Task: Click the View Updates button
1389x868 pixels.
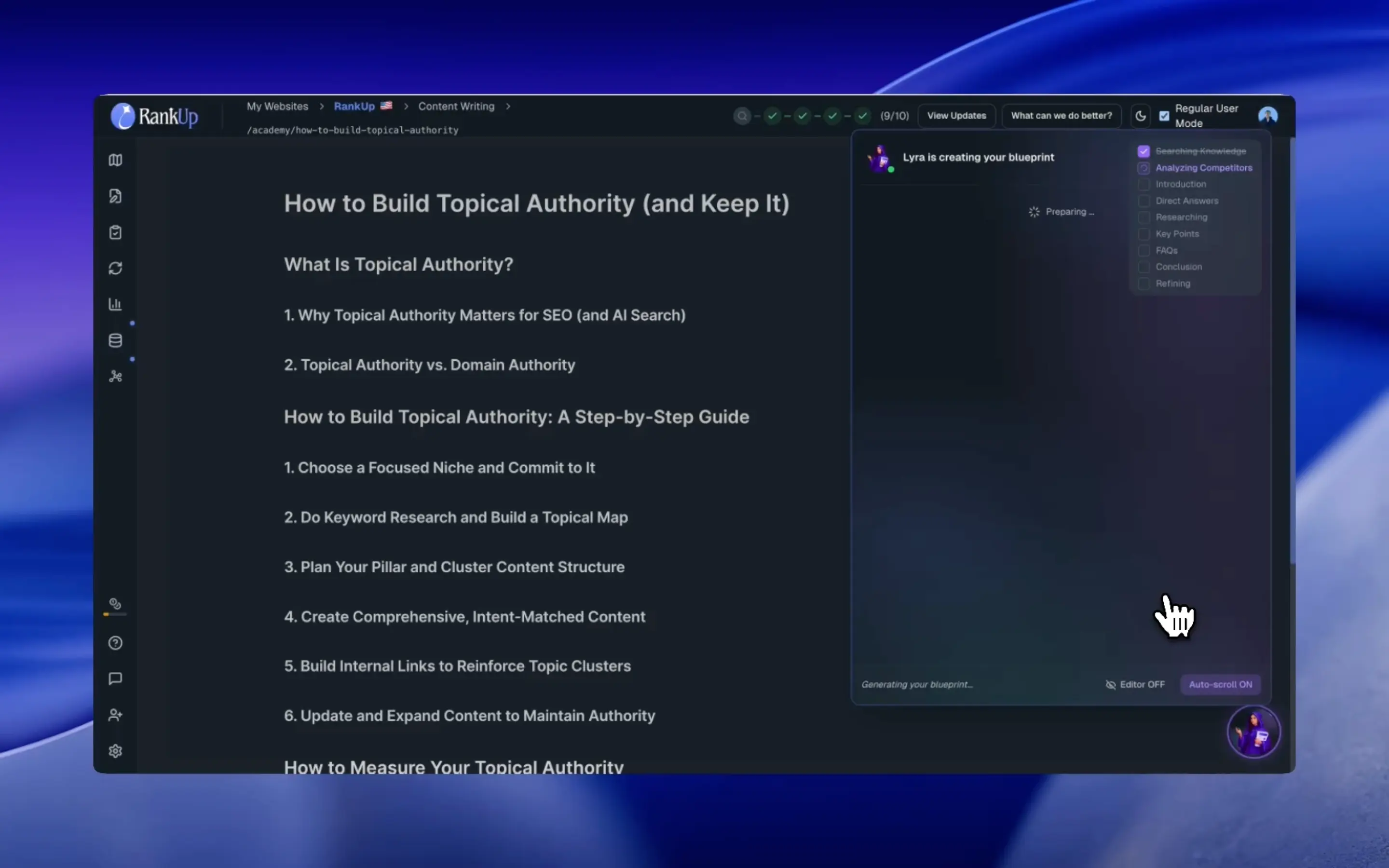Action: [x=956, y=116]
